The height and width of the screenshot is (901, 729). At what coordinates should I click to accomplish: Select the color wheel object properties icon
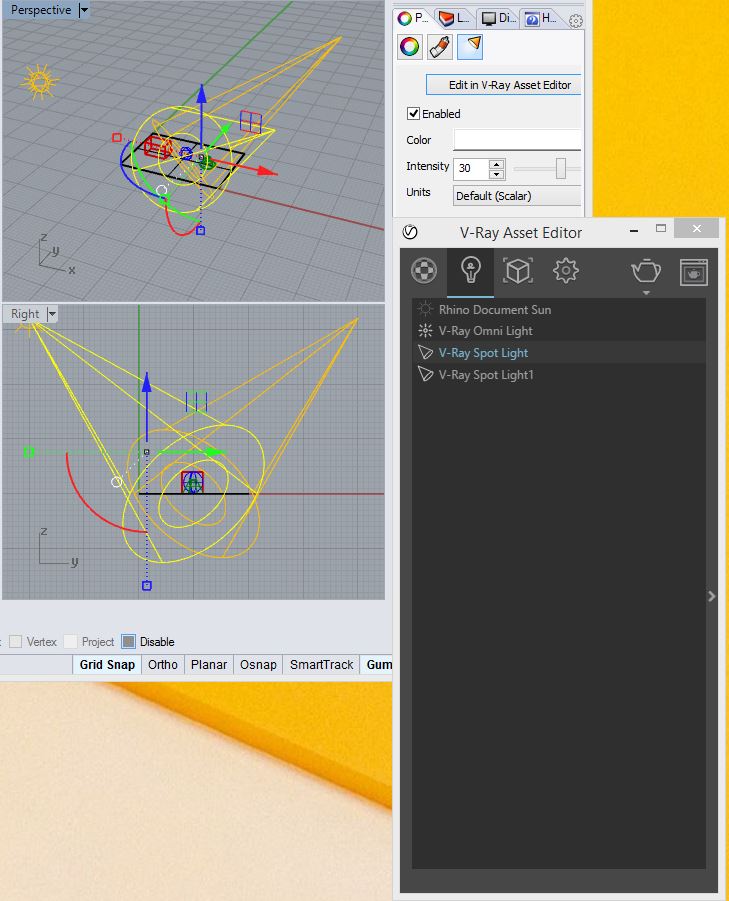click(410, 47)
